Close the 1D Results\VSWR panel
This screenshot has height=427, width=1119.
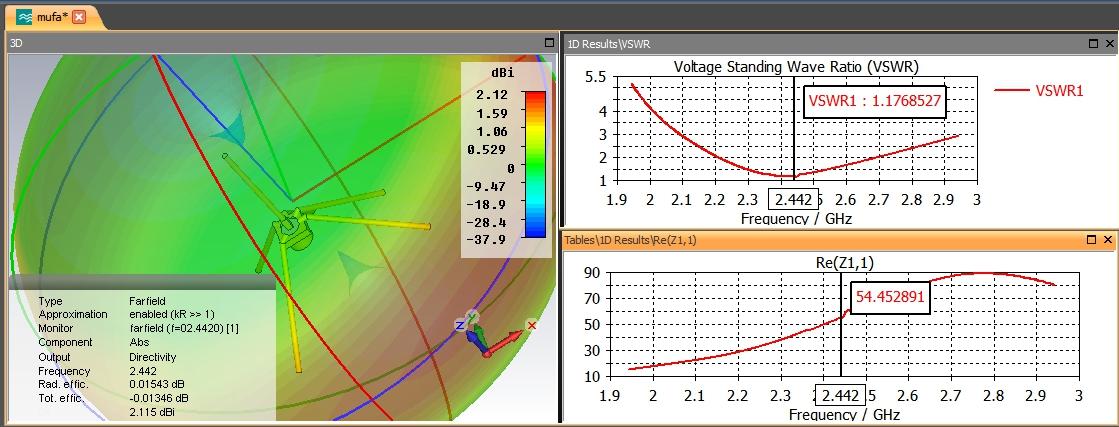(x=1108, y=44)
